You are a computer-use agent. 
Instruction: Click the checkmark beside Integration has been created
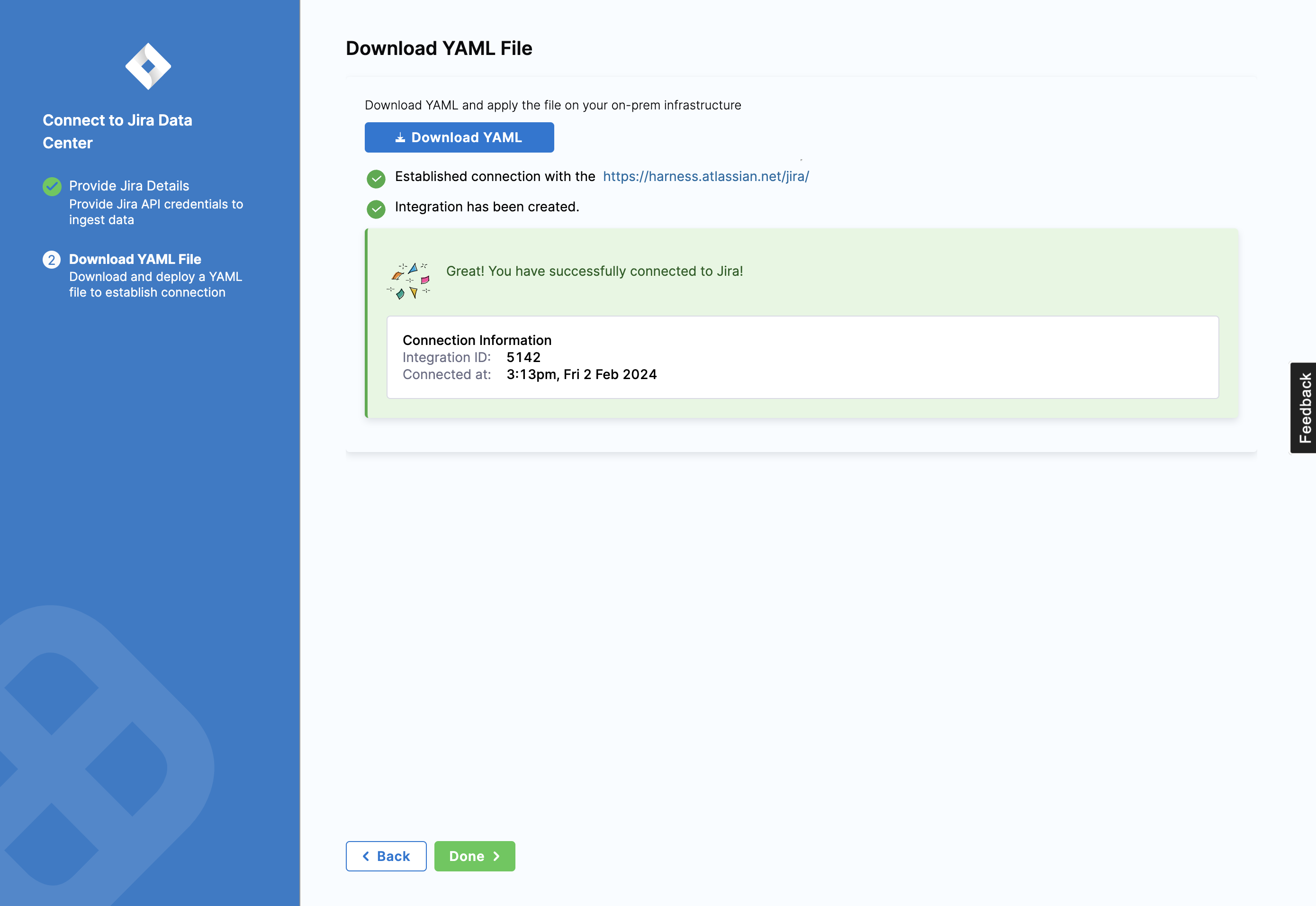(377, 208)
